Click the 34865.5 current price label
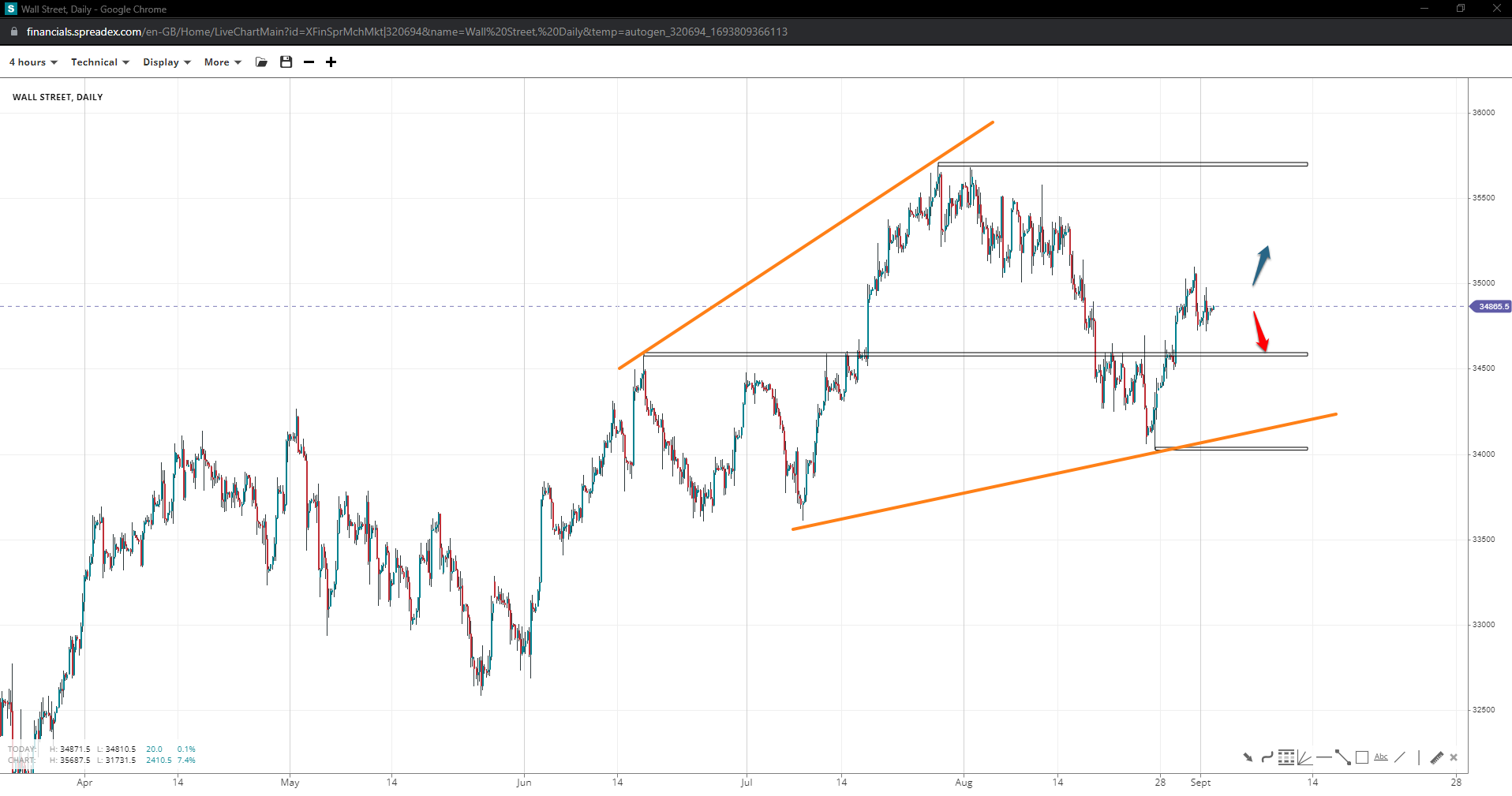The height and width of the screenshot is (796, 1512). [x=1492, y=306]
